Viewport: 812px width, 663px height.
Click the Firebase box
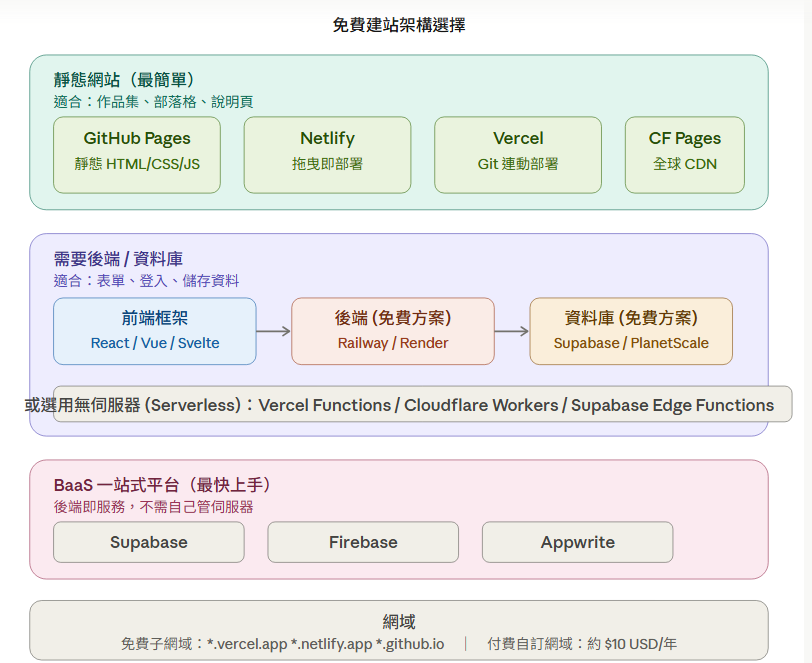click(x=363, y=542)
